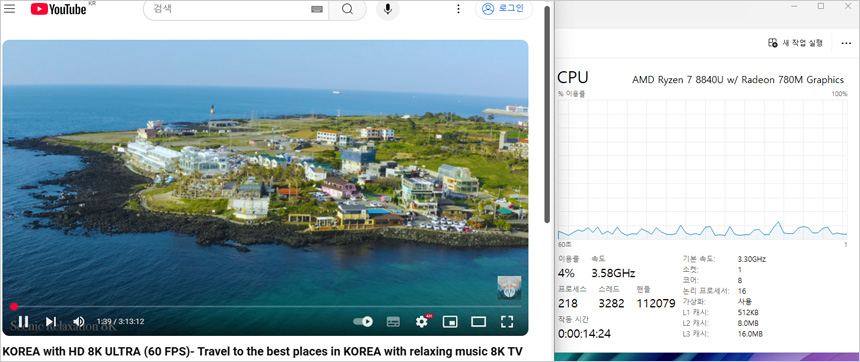This screenshot has height=362, width=860.
Task: Open the on-screen keyboard icon in search
Action: pos(316,9)
